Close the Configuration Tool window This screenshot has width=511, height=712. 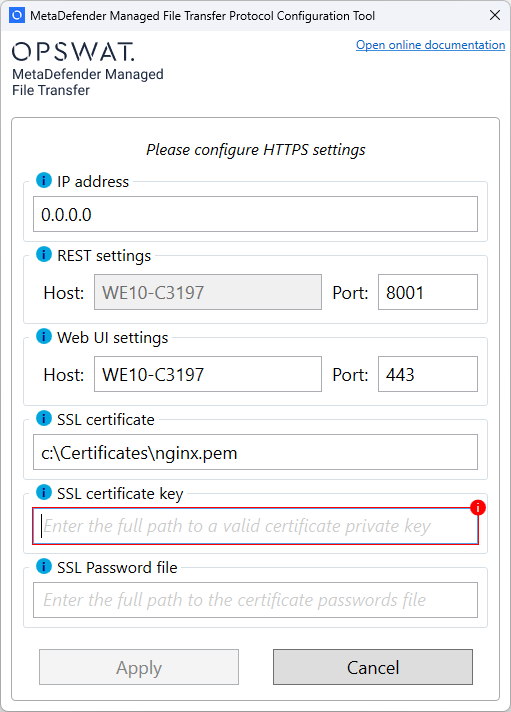495,15
